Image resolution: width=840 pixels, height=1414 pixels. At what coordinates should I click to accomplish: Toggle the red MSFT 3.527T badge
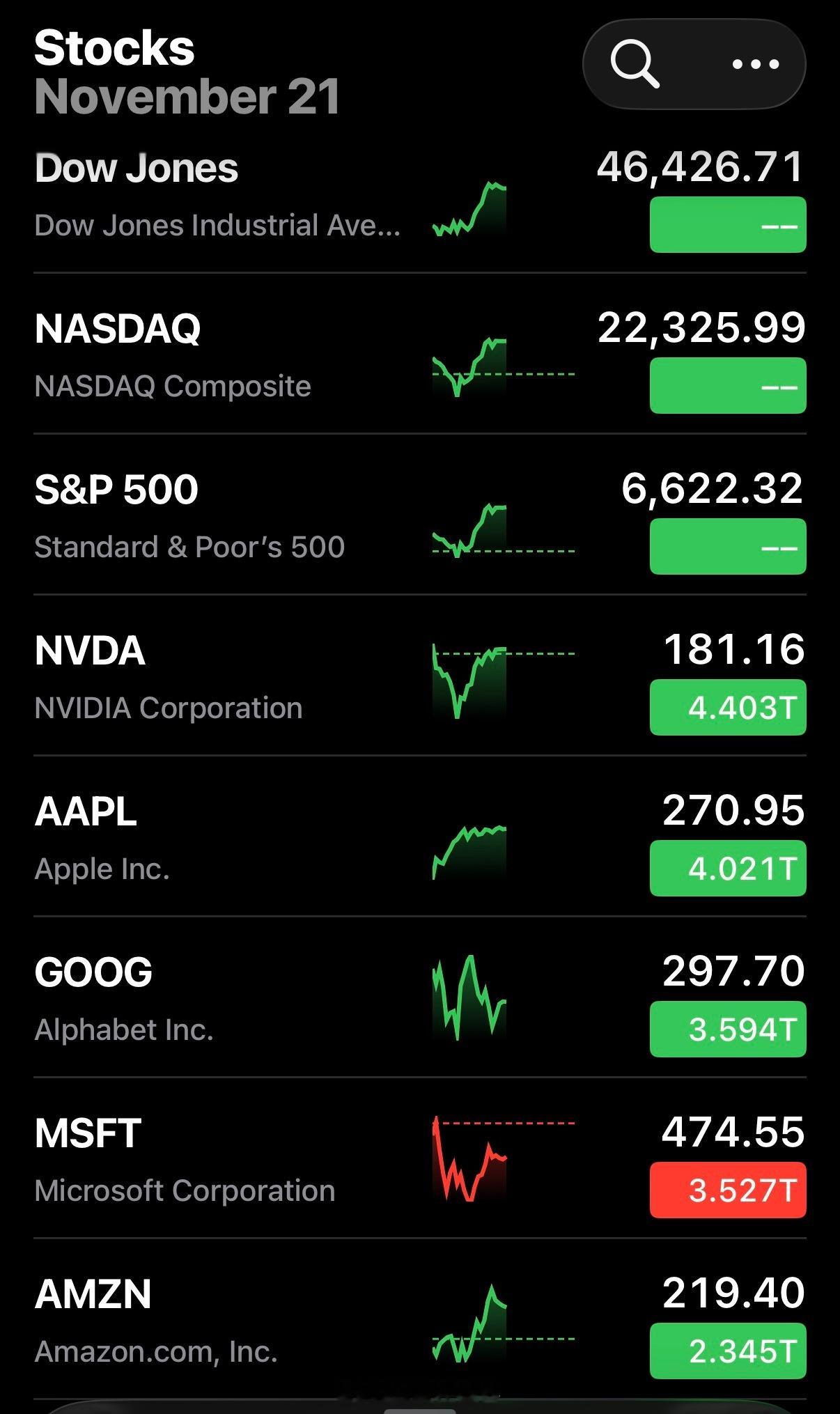tap(728, 1190)
